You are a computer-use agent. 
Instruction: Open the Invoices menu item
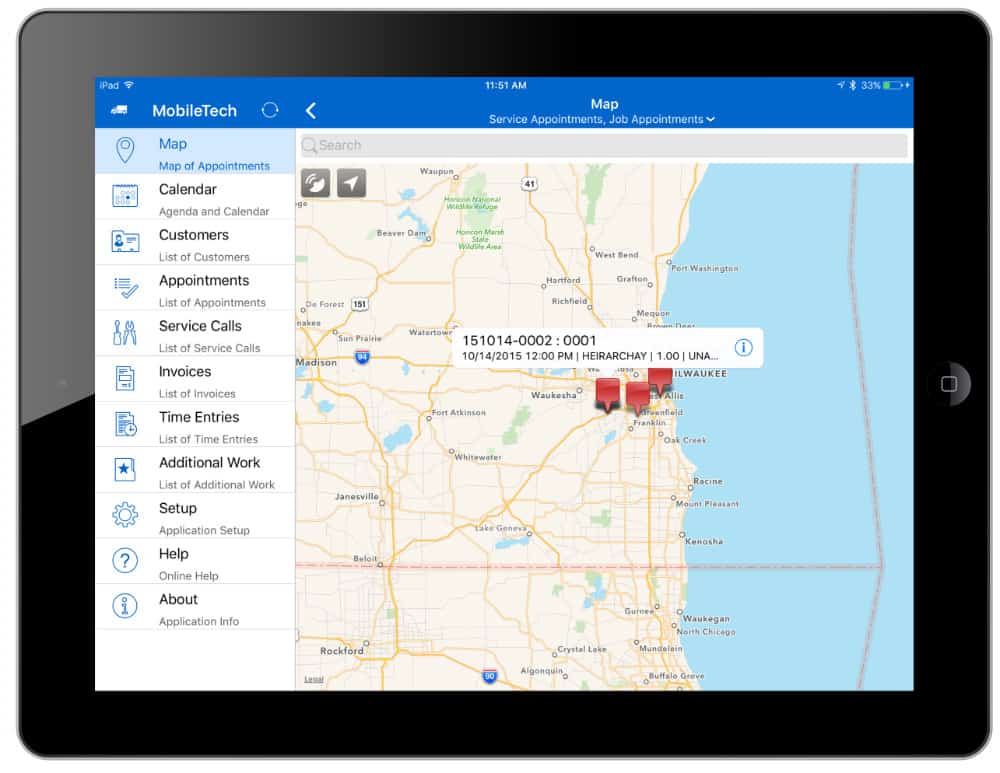[x=195, y=378]
